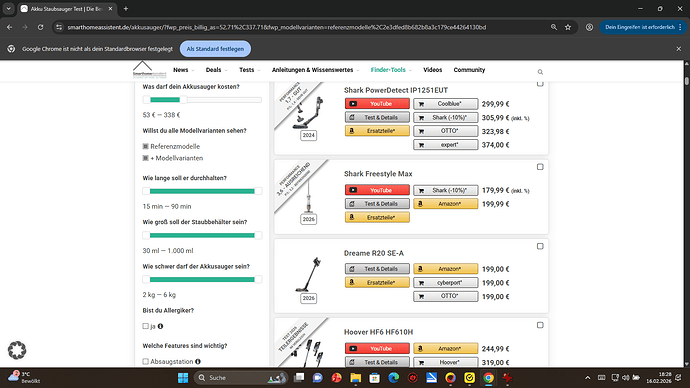Open Coolblue offer for Shark PowerDetect

445,104
